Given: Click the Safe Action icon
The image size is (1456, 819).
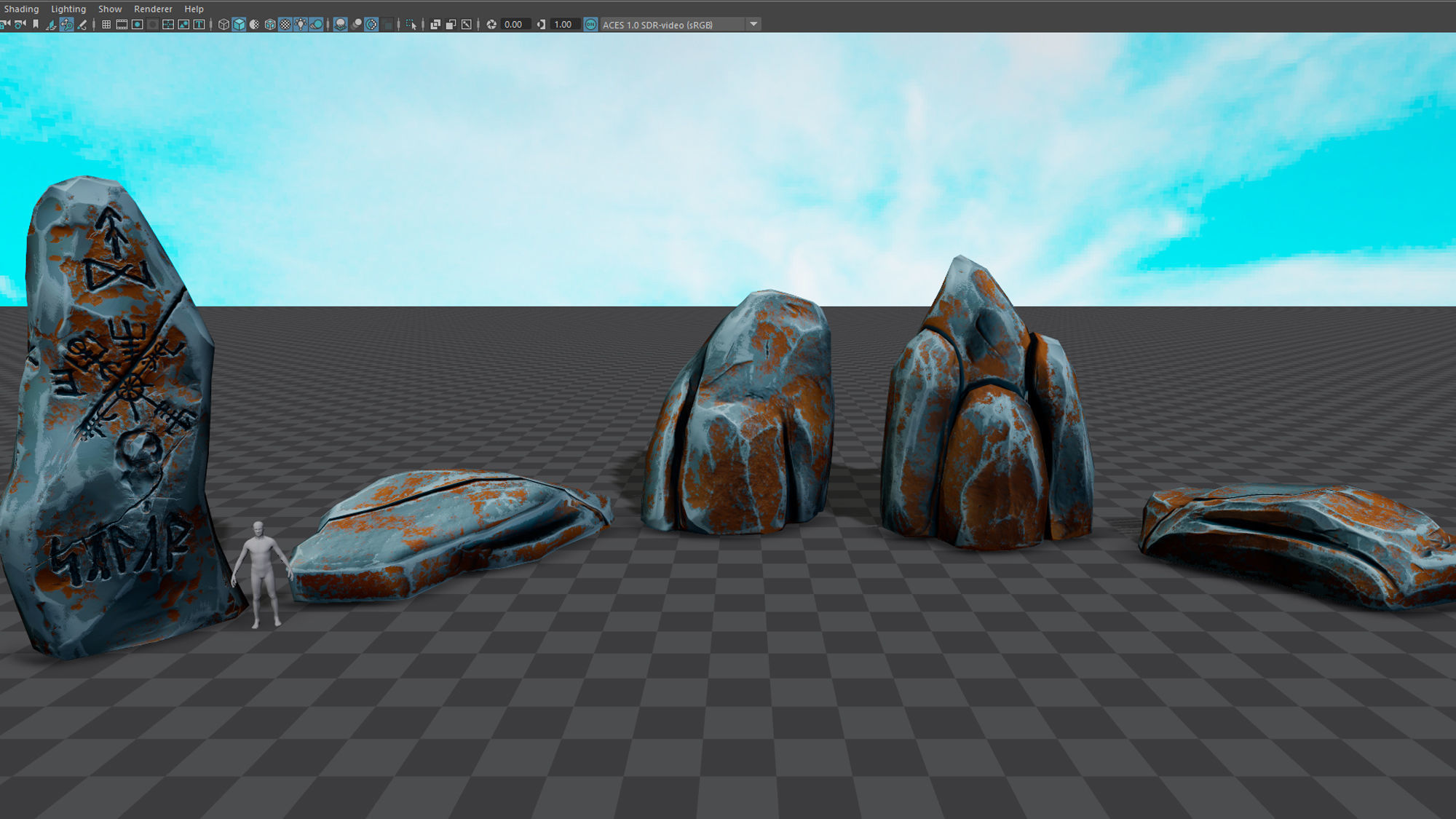Looking at the screenshot, I should click(x=183, y=24).
